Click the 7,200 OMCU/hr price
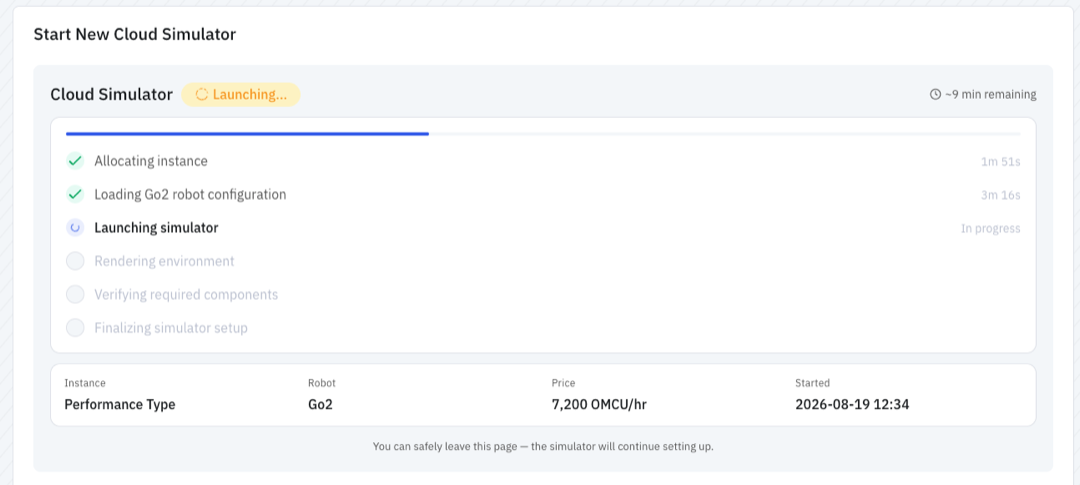The image size is (1080, 485). [599, 404]
